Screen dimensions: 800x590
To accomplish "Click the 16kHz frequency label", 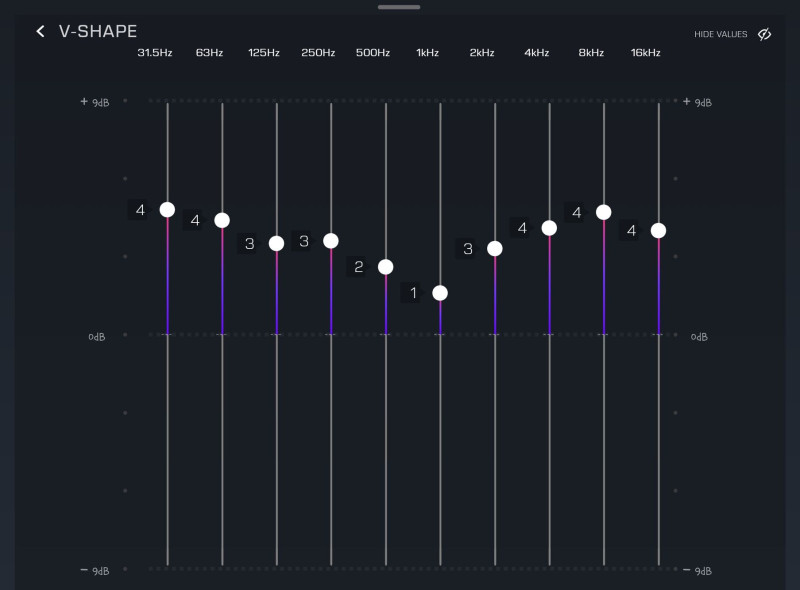I will coord(645,53).
